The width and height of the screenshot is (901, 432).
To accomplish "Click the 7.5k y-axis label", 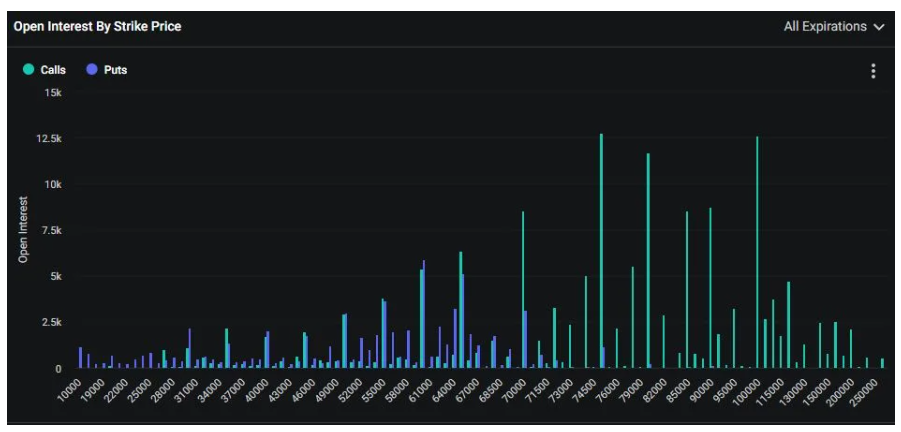I will click(x=50, y=231).
